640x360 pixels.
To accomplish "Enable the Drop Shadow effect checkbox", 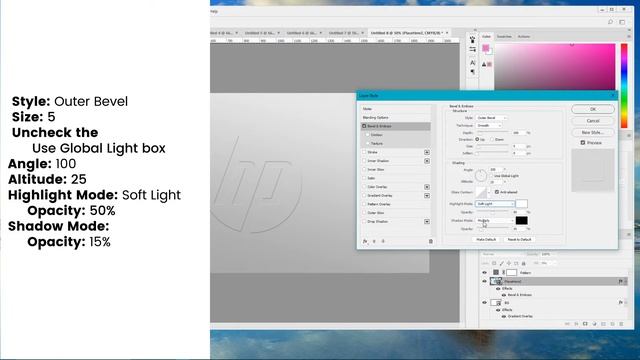I will [x=364, y=221].
